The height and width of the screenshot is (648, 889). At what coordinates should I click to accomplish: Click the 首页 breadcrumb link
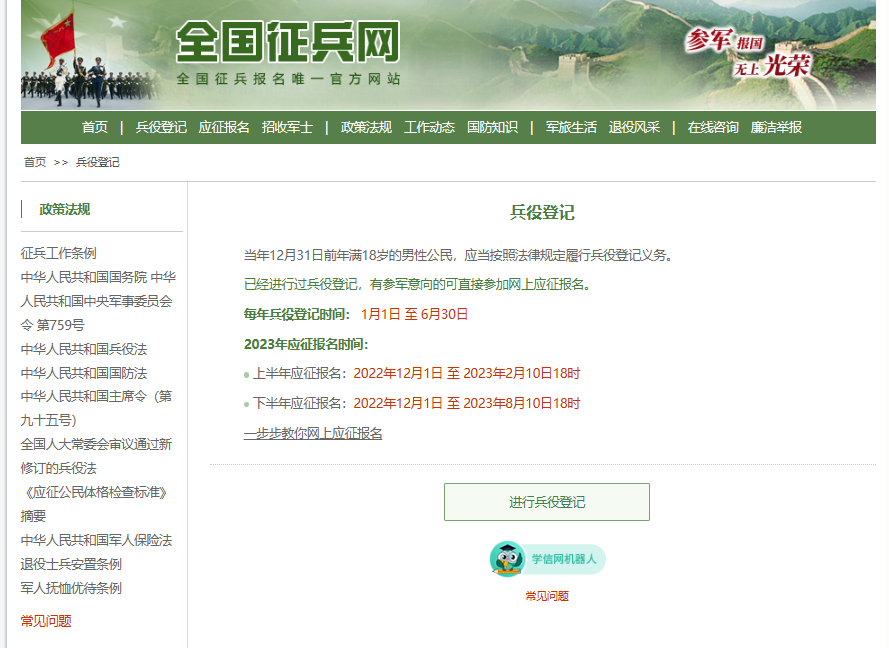coord(35,162)
